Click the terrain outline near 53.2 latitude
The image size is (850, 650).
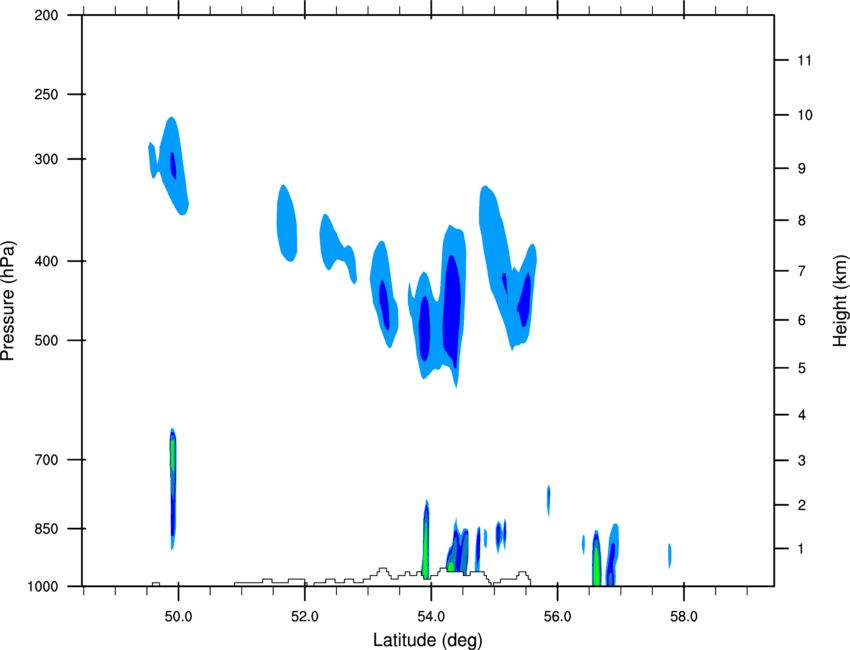[x=383, y=571]
